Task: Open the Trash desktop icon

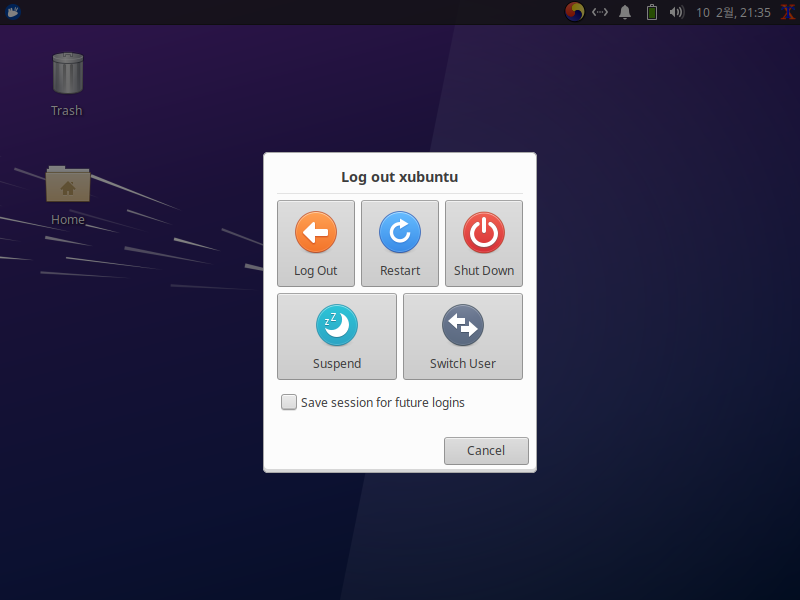Action: tap(67, 84)
